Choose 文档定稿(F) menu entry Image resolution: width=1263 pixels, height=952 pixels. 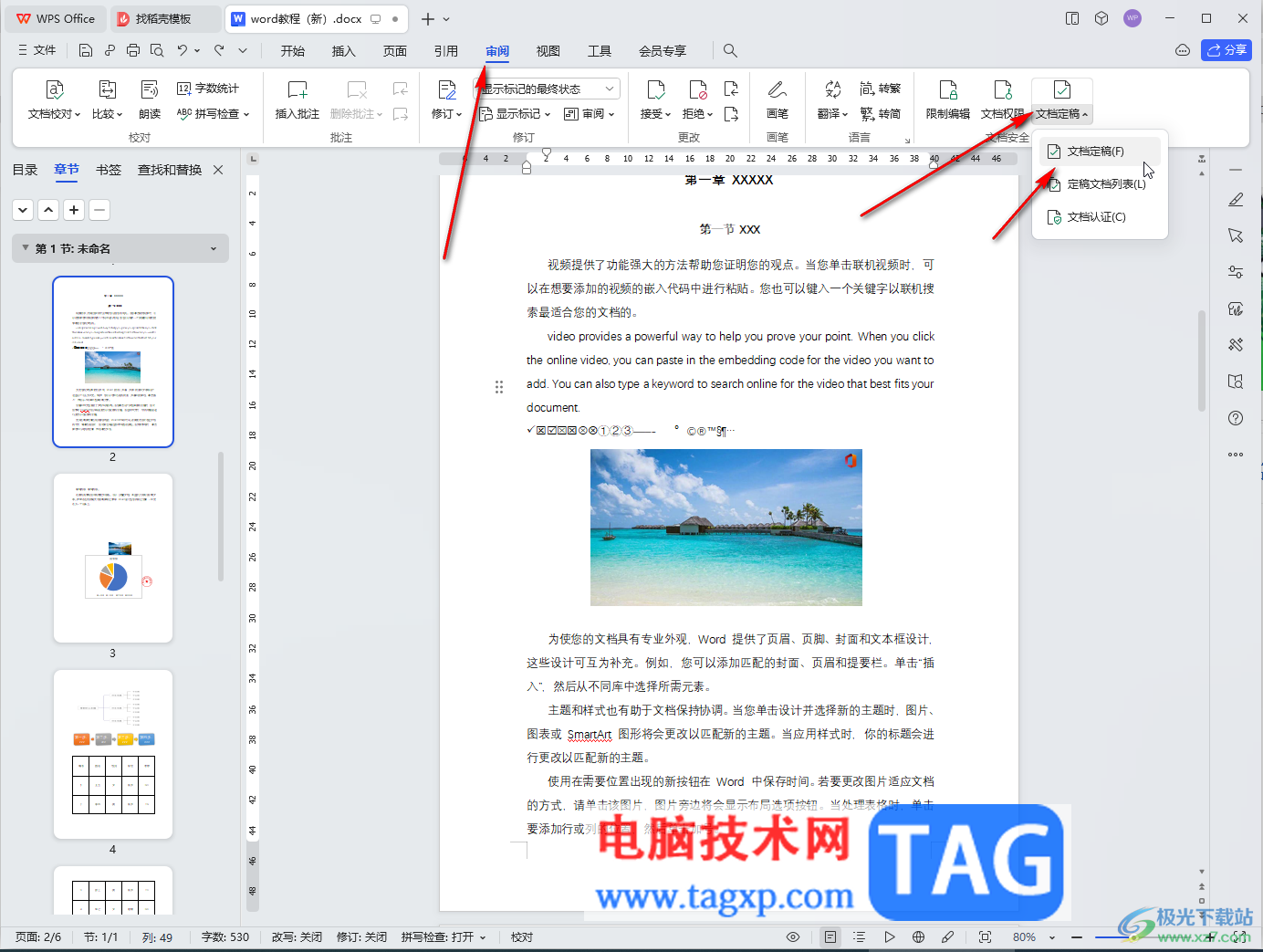click(1100, 152)
